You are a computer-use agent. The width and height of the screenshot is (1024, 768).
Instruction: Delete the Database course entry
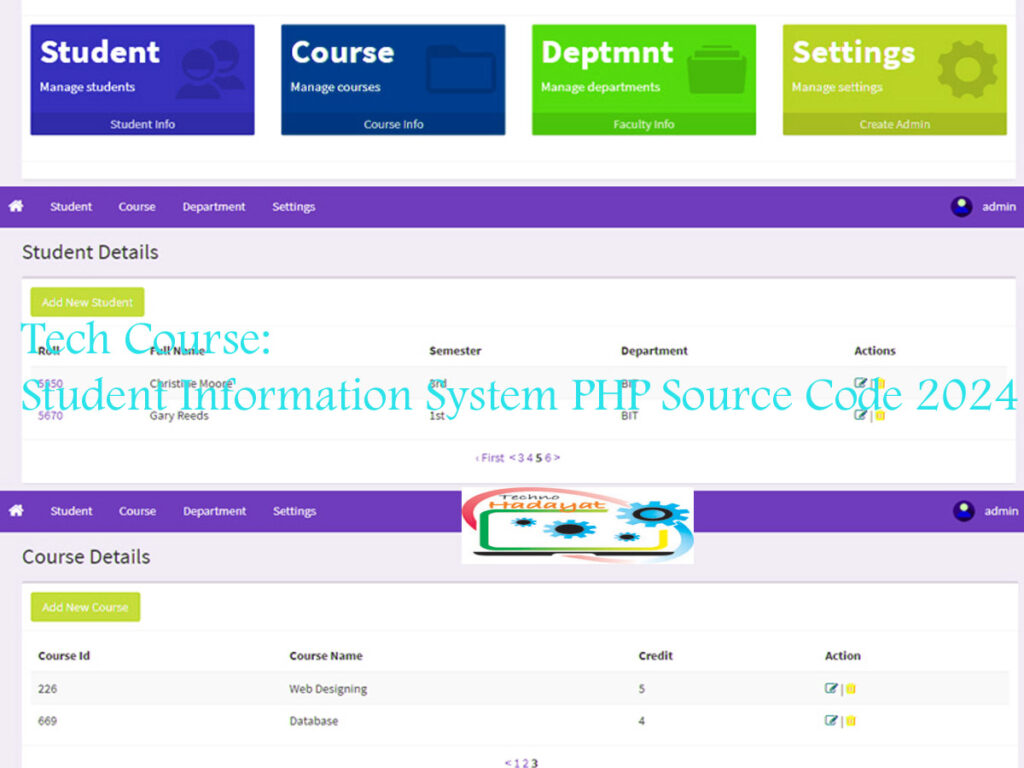(x=848, y=720)
